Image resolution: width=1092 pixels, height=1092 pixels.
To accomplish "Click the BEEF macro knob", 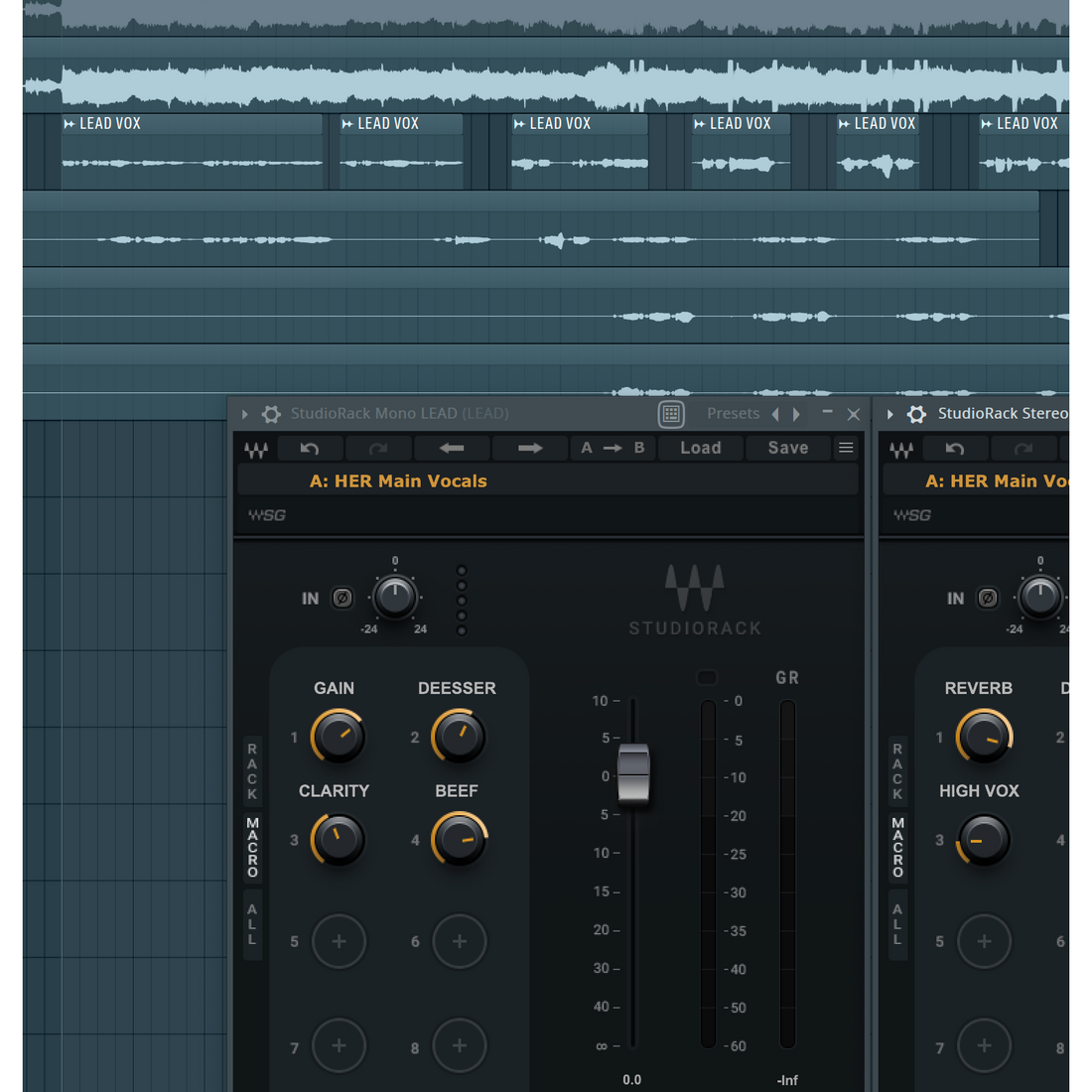I will (459, 839).
